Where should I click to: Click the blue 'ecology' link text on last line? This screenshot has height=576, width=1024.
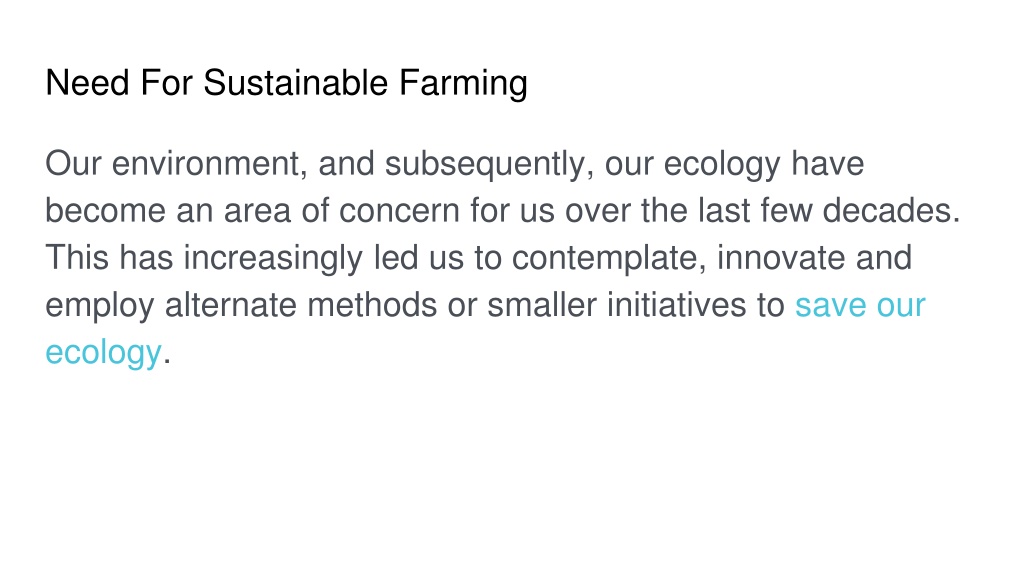click(103, 353)
